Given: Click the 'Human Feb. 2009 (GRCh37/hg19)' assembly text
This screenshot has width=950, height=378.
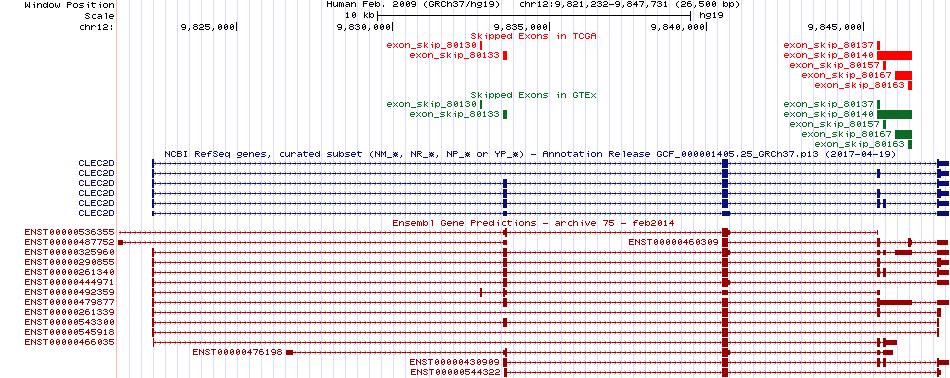Looking at the screenshot, I should tap(413, 4).
